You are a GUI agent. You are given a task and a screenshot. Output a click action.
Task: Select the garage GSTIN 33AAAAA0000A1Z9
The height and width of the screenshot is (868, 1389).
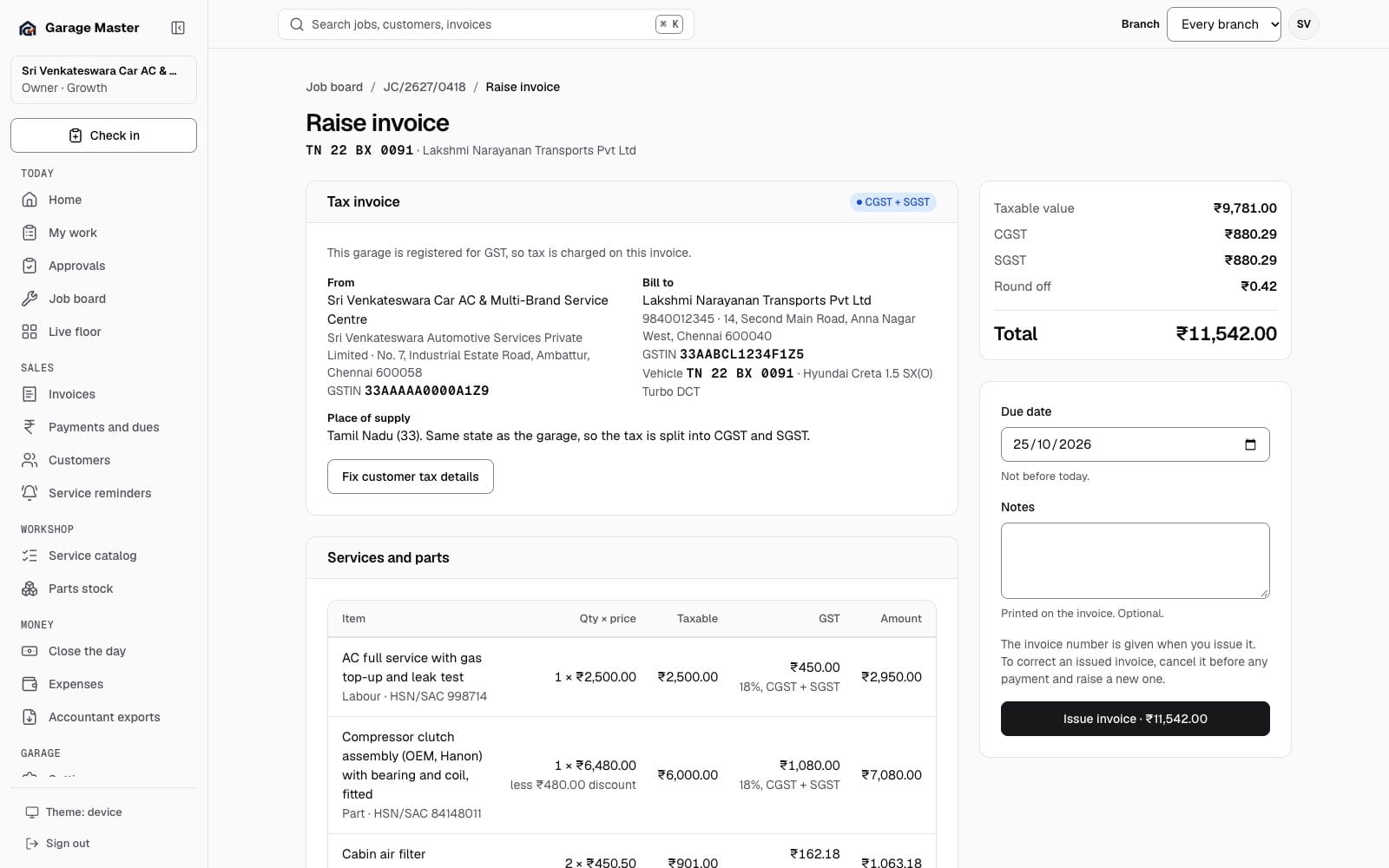pos(426,391)
